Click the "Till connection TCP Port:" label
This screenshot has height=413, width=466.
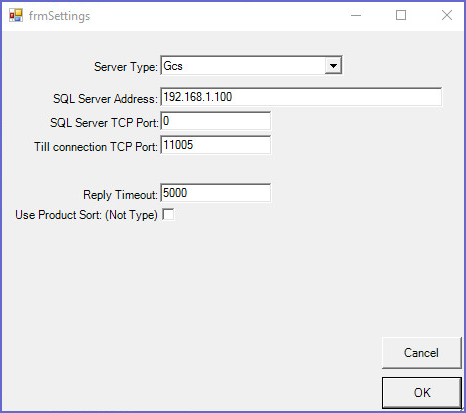(96, 147)
